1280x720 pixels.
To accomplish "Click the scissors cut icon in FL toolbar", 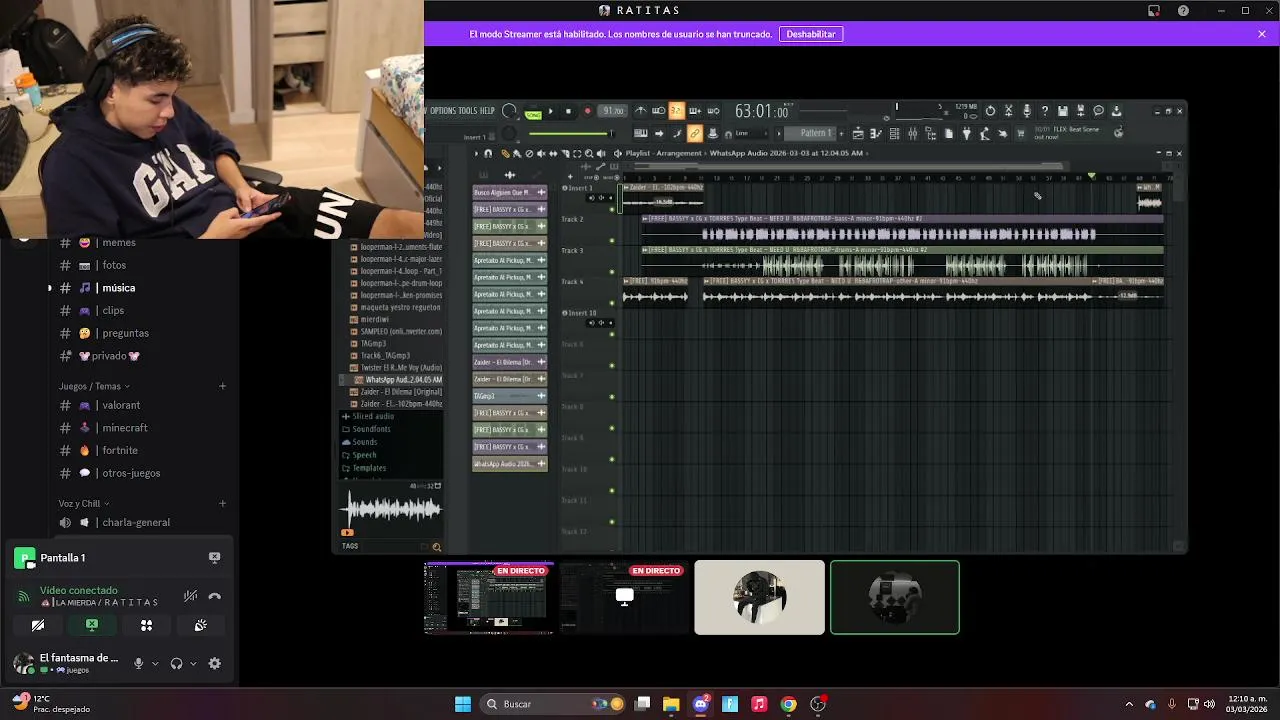I will (x=1008, y=111).
